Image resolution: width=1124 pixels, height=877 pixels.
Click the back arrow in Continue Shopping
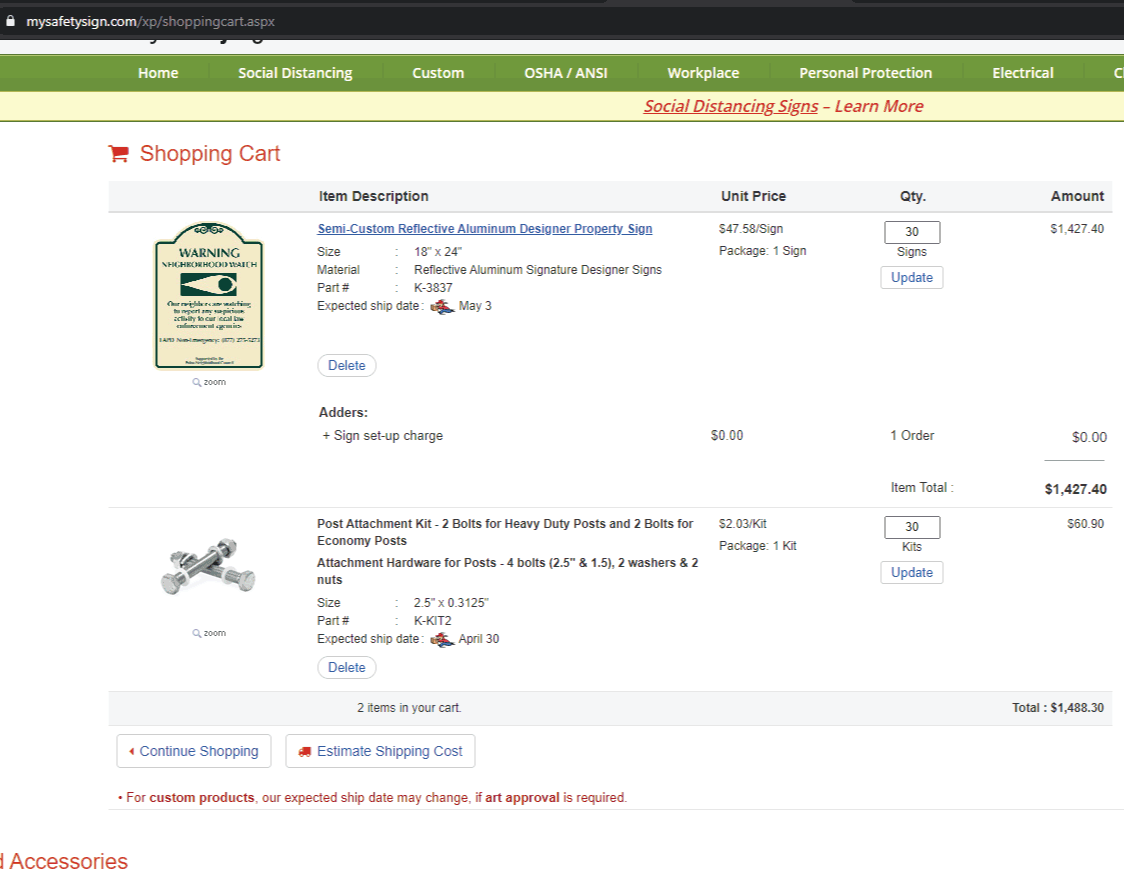point(131,751)
